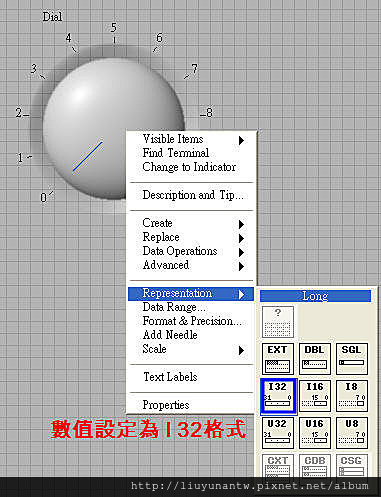
Task: Select the EXT extended precision representation
Action: point(278,359)
